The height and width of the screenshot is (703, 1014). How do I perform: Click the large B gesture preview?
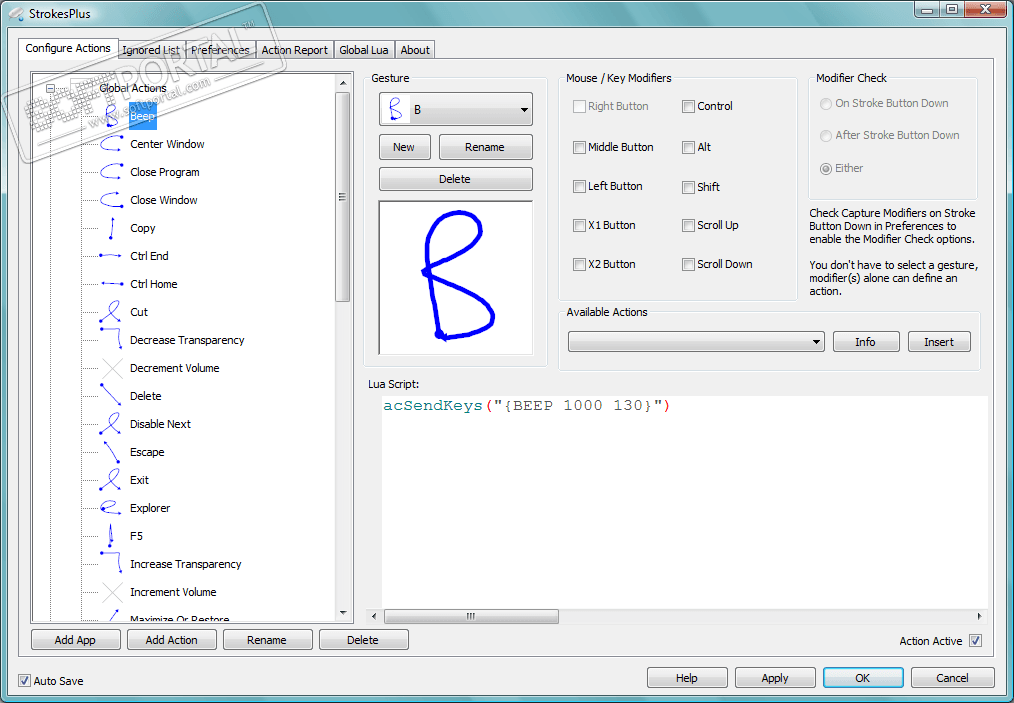[456, 277]
